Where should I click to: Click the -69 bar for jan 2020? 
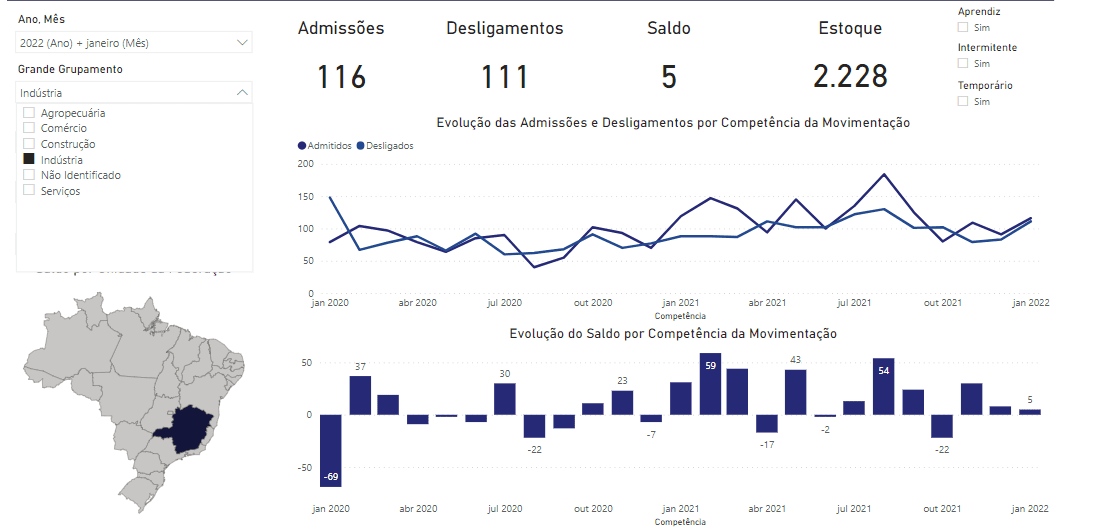(x=331, y=449)
